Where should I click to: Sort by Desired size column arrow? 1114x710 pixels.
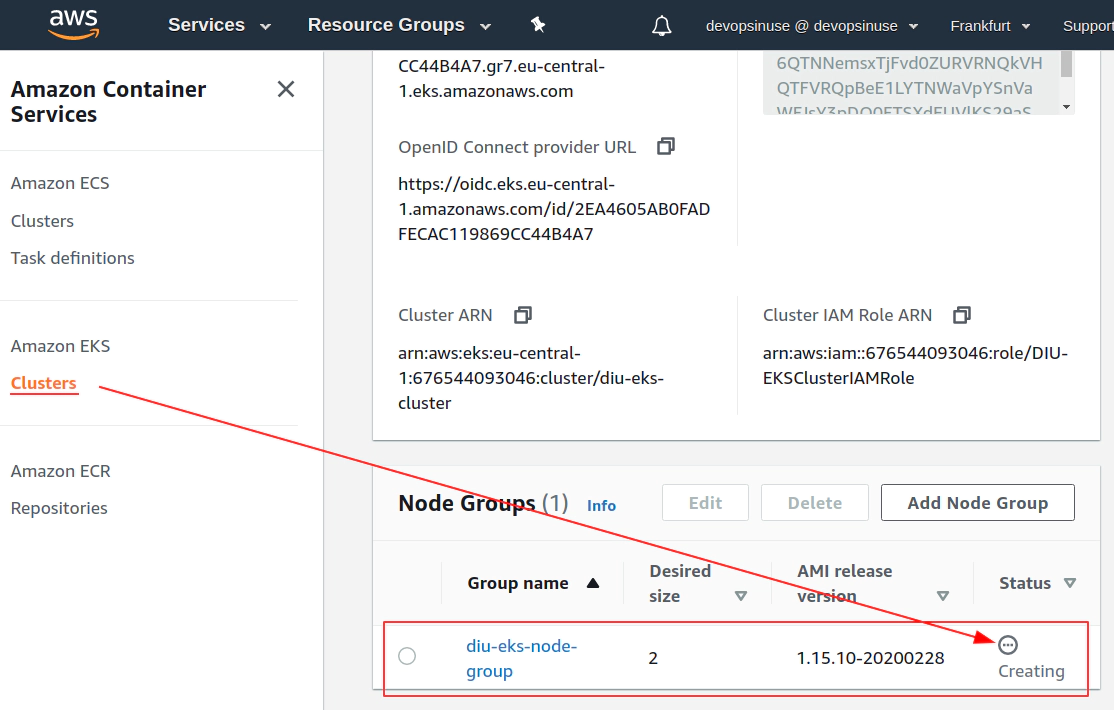click(x=740, y=596)
